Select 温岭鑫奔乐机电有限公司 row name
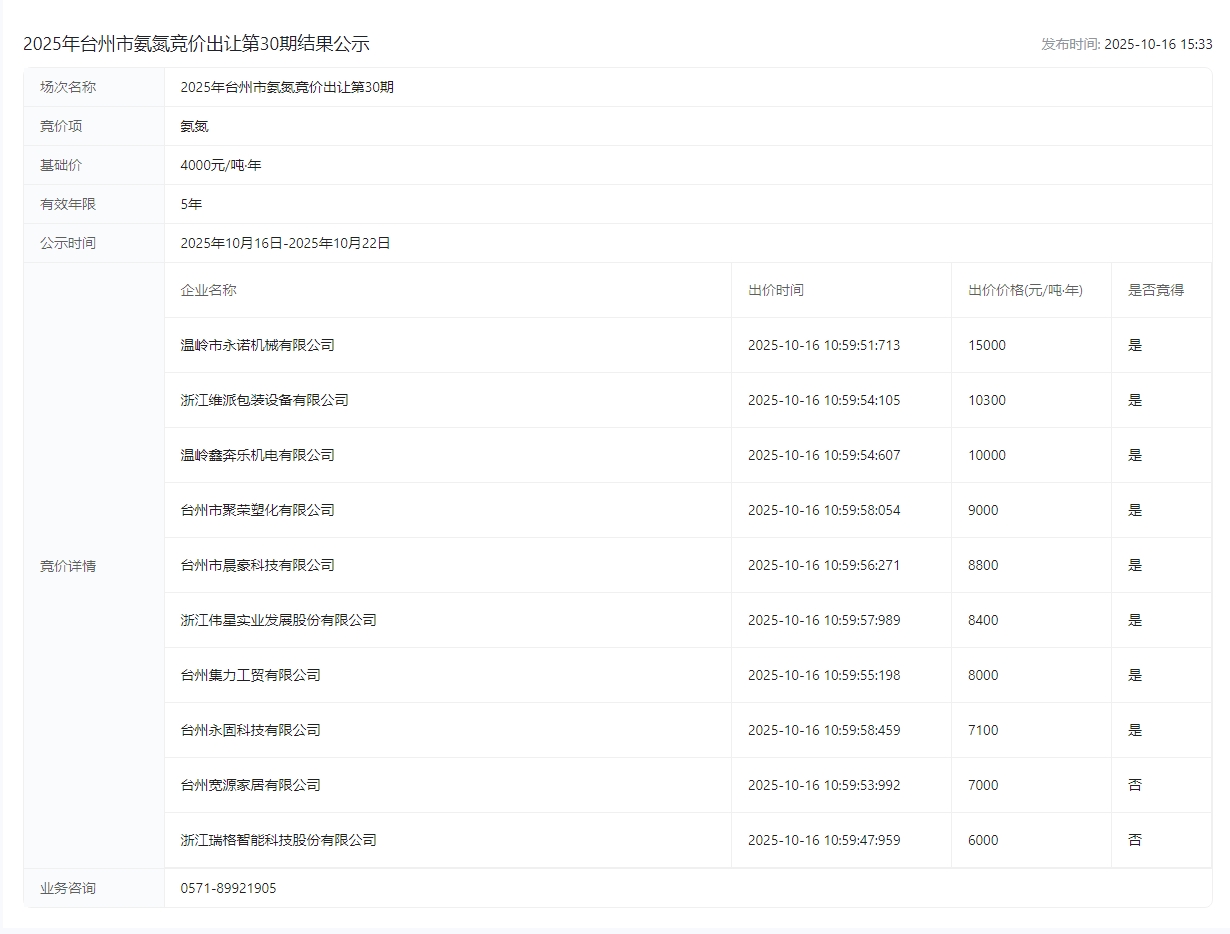Screen dimensions: 1230x934 [x=257, y=455]
